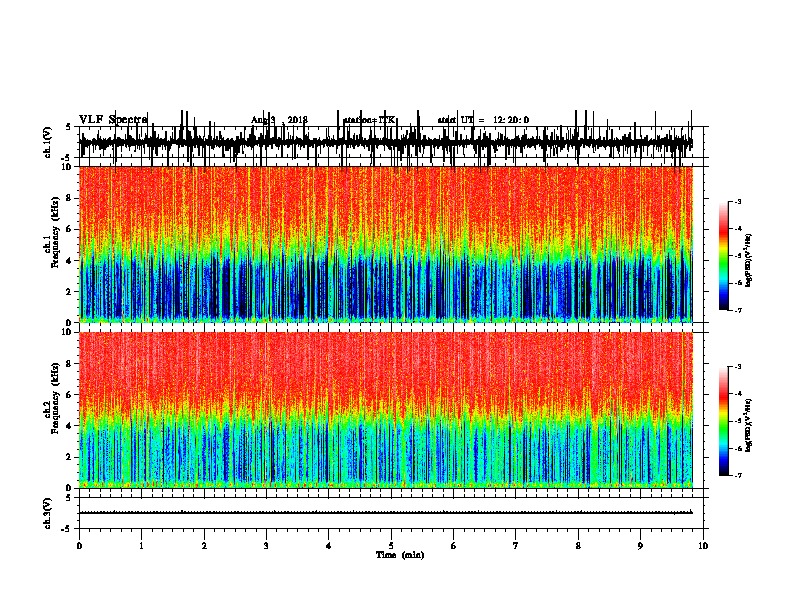Click the ch.1 spectrogram color scale bar
Image resolution: width=792 pixels, height=612 pixels.
(723, 255)
